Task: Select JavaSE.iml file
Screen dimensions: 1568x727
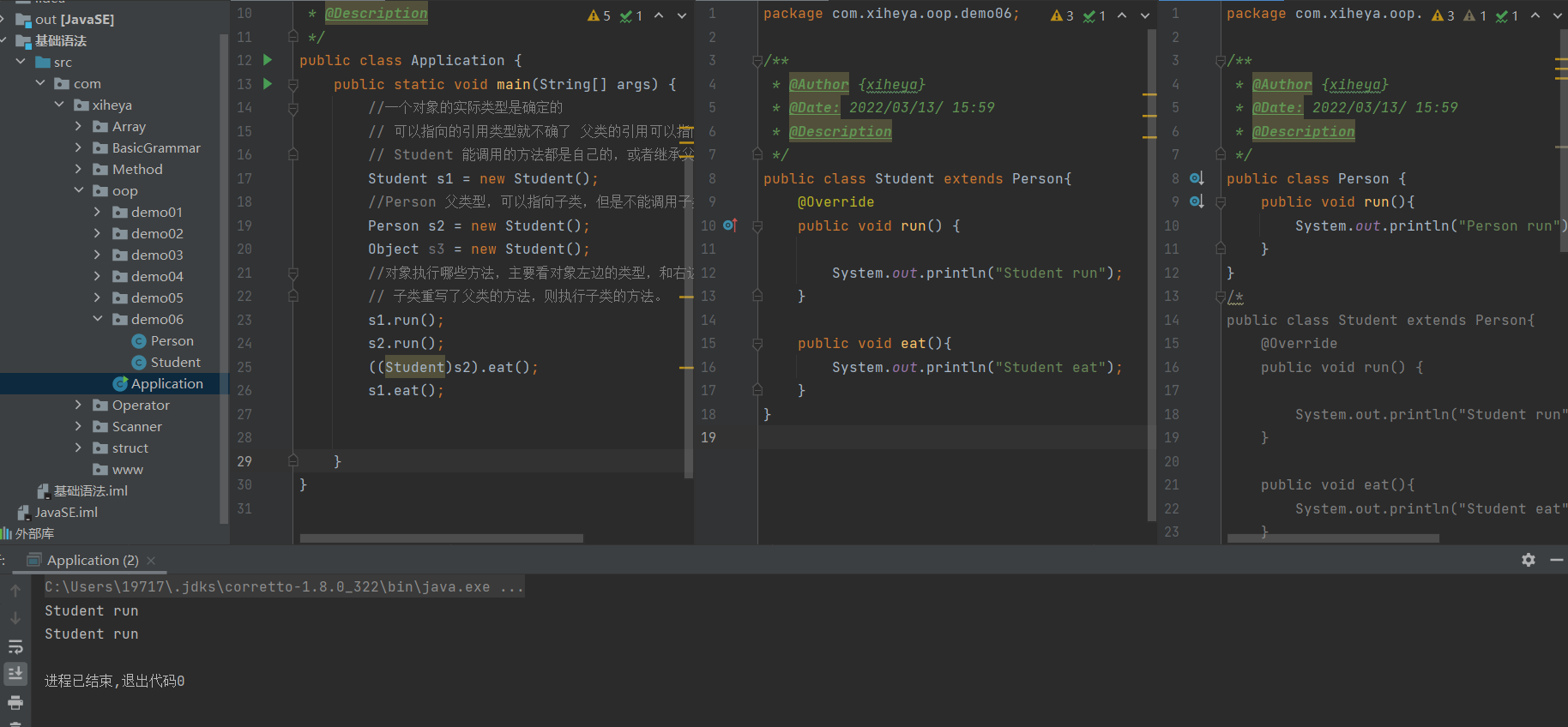Action: tap(57, 512)
